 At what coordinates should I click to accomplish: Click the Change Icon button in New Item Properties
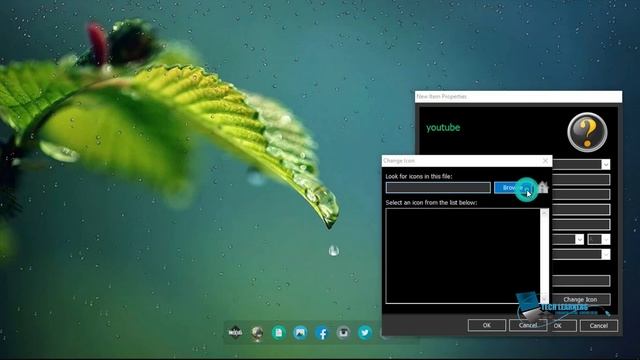click(x=580, y=299)
